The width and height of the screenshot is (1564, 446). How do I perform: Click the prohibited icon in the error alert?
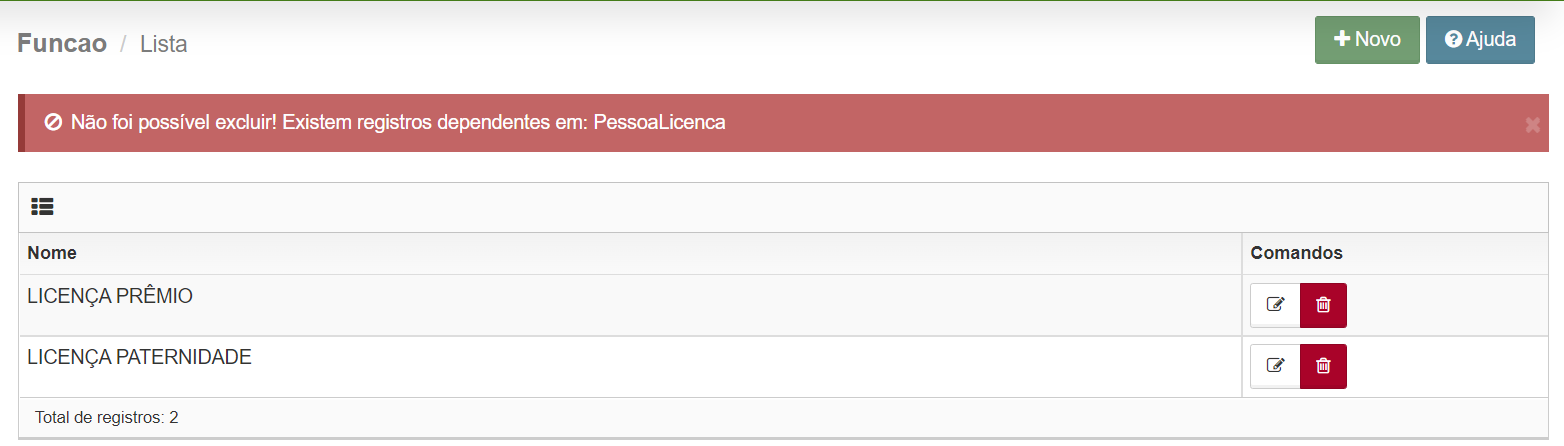coord(54,122)
